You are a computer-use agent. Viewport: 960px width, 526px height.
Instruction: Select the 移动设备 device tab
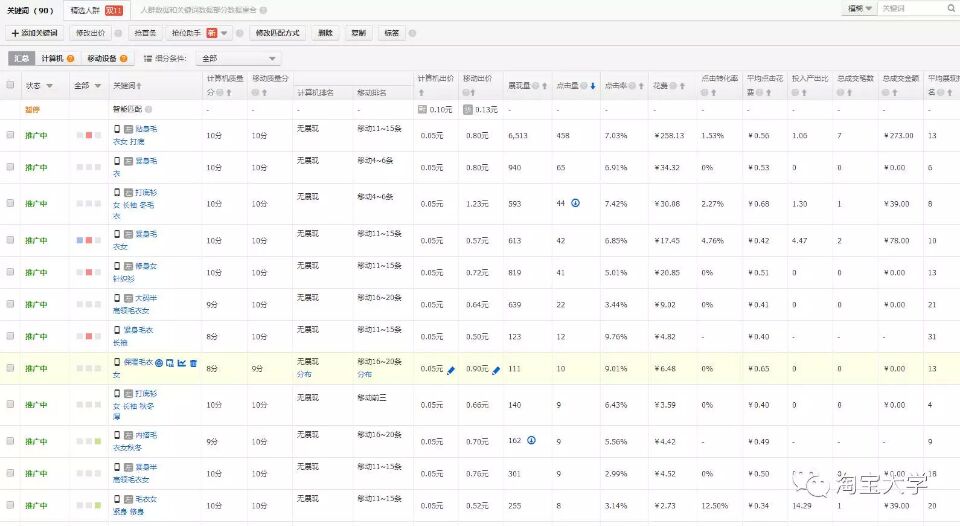point(107,59)
